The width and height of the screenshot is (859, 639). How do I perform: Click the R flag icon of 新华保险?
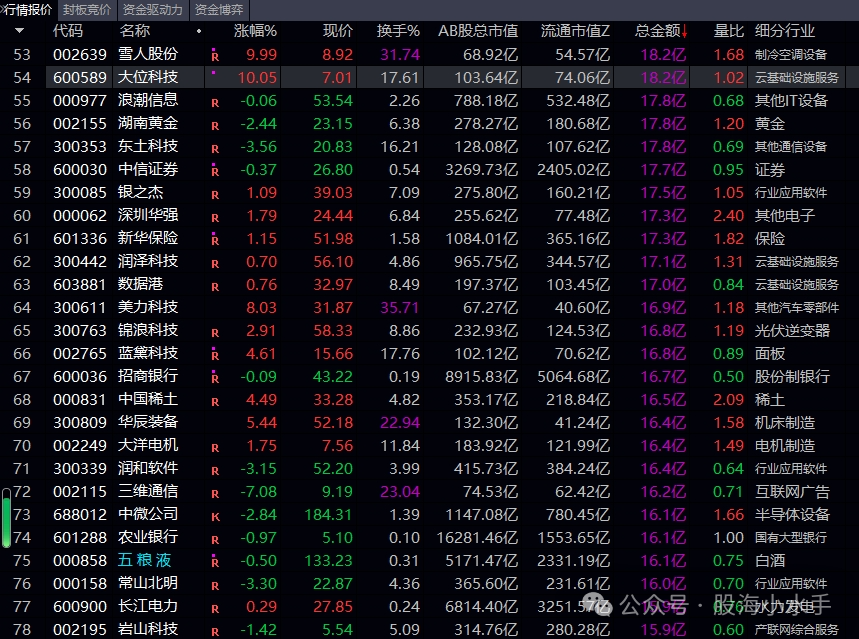click(x=215, y=239)
